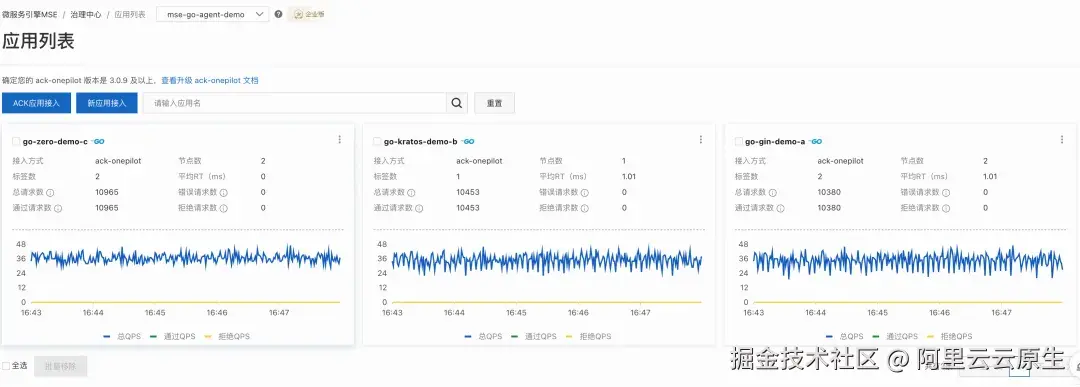Click info icon next to 错误请求数 in go-zero-demo-c
The image size is (1080, 387).
coord(224,193)
